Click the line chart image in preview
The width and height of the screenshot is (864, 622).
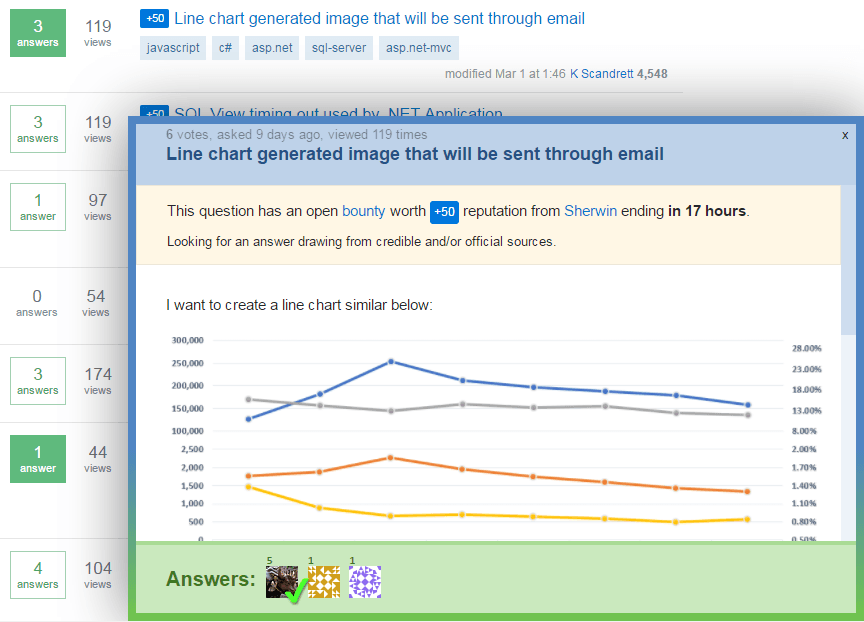[x=496, y=438]
